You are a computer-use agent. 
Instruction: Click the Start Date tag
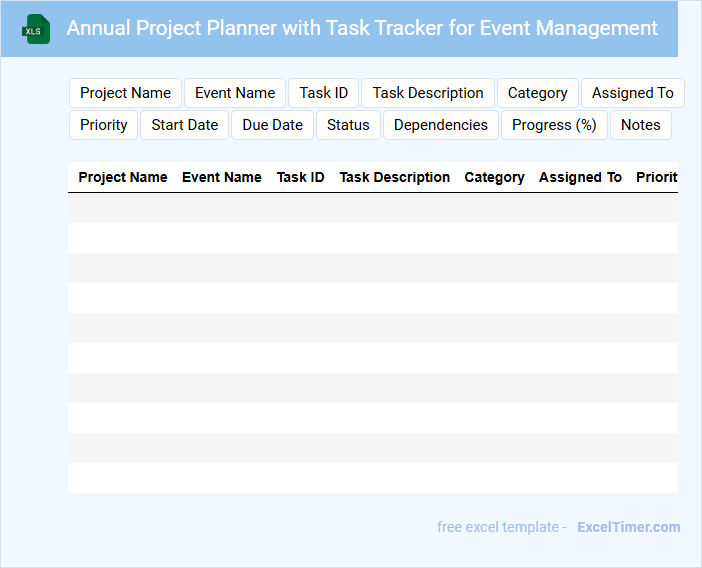coord(185,125)
